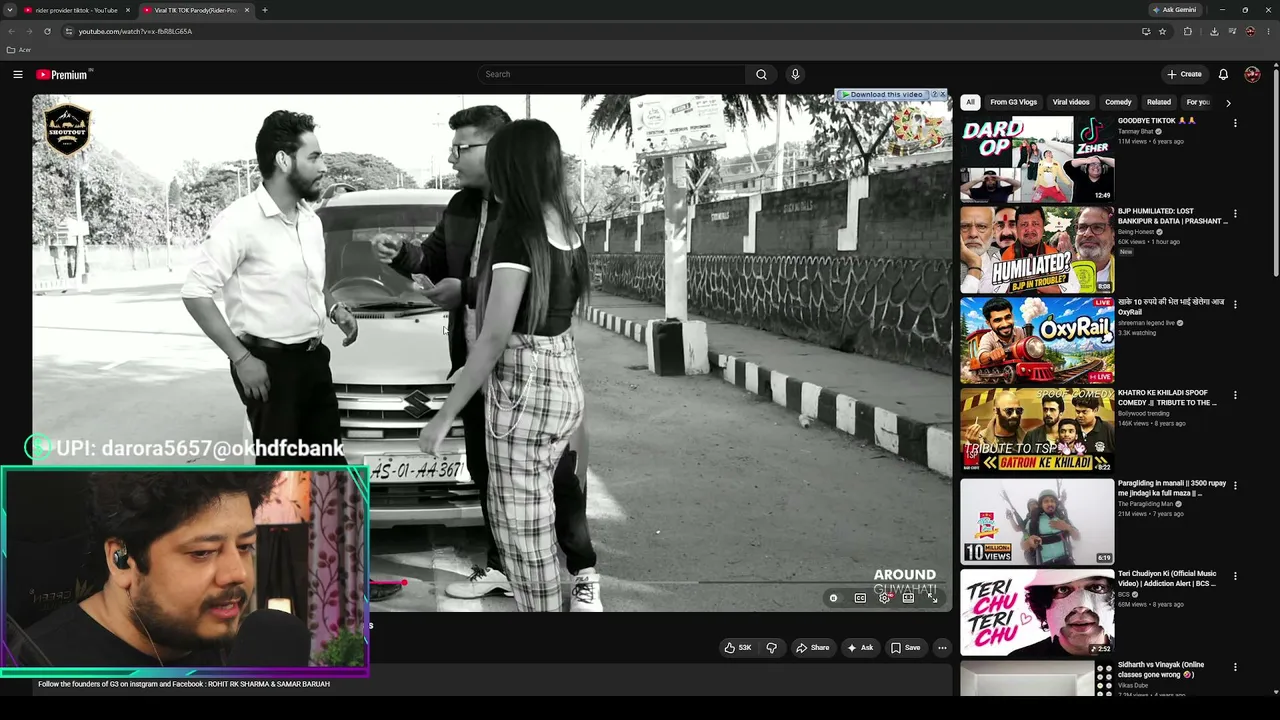
Task: Open Chrome downloads
Action: tap(1214, 31)
